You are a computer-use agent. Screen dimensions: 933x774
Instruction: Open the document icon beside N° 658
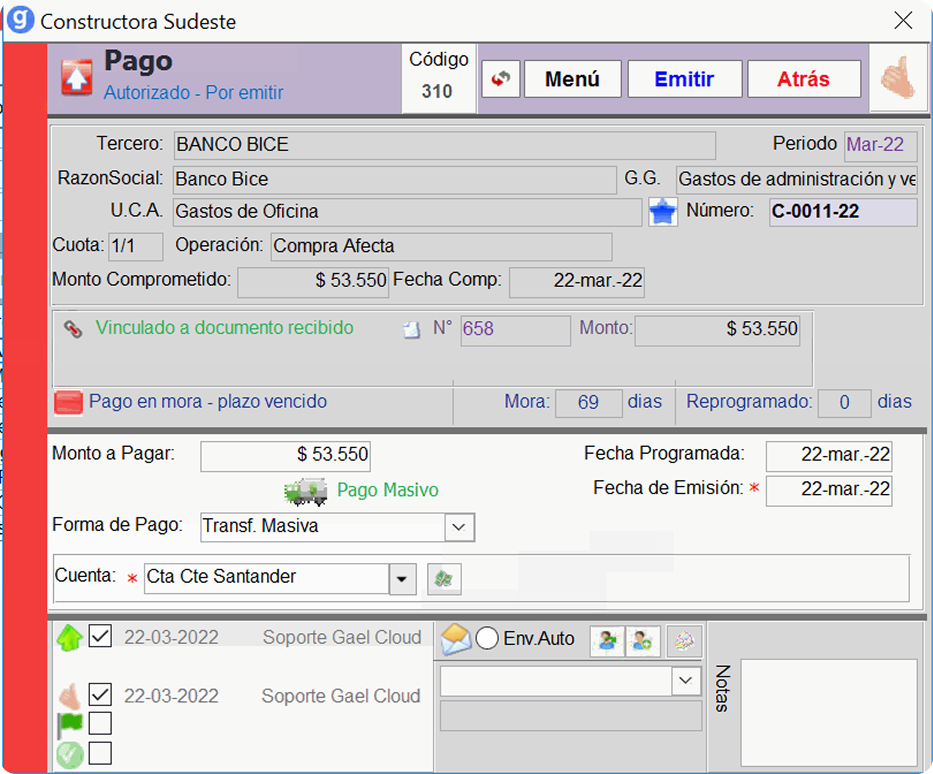411,329
